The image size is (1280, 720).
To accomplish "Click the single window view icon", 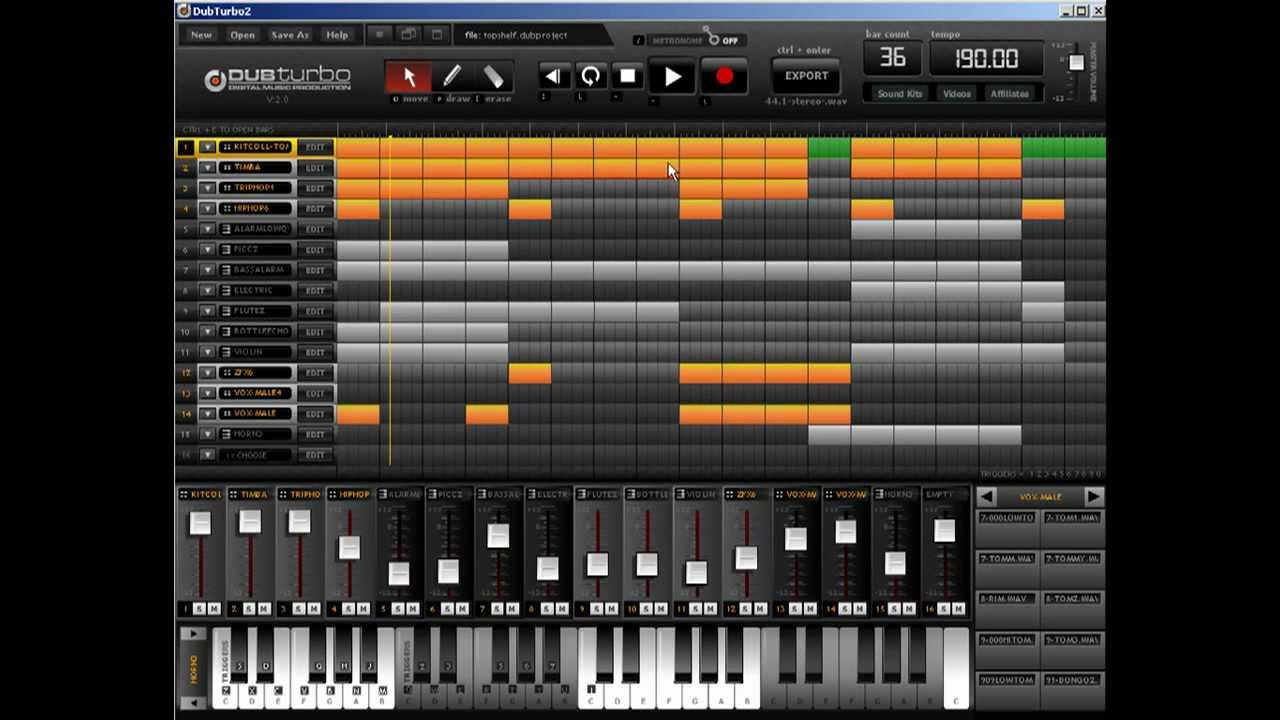I will click(x=437, y=35).
